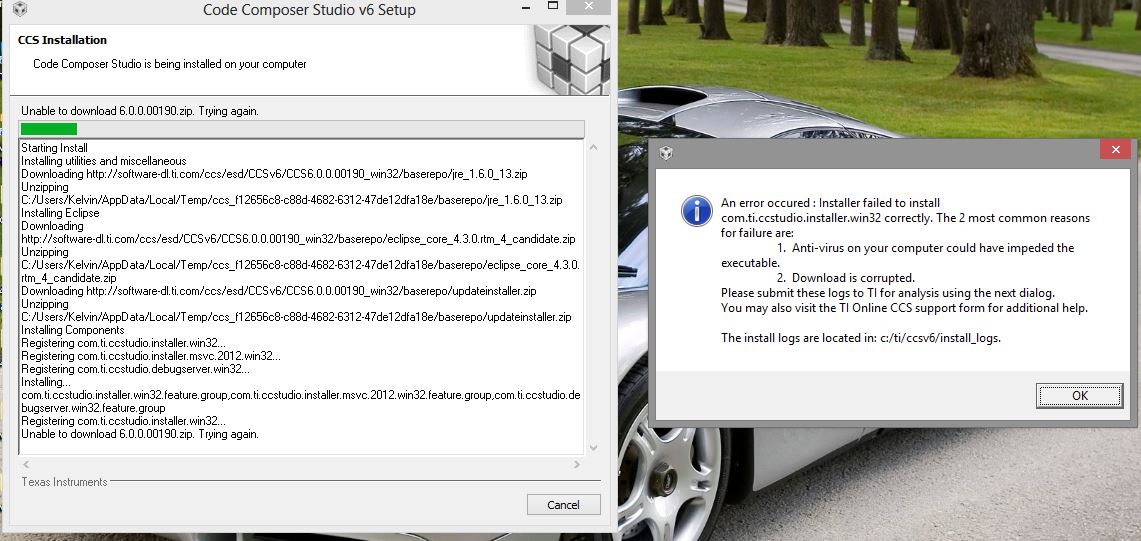Click the error dialog title bar cube icon

pos(665,152)
